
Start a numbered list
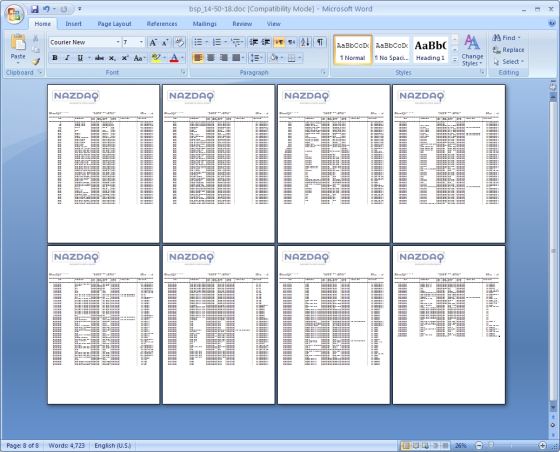coord(217,42)
